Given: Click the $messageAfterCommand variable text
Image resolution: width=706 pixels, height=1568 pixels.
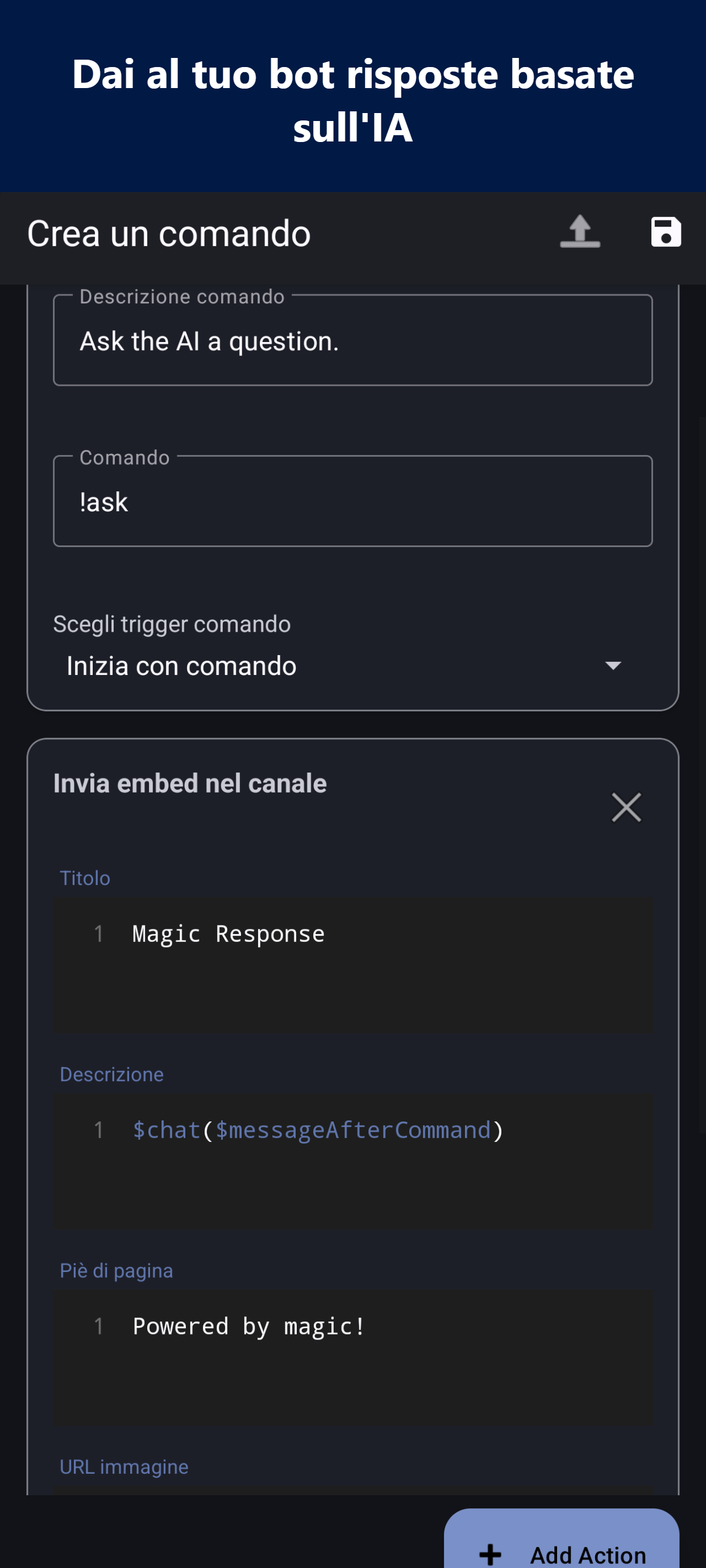Looking at the screenshot, I should tap(352, 1130).
